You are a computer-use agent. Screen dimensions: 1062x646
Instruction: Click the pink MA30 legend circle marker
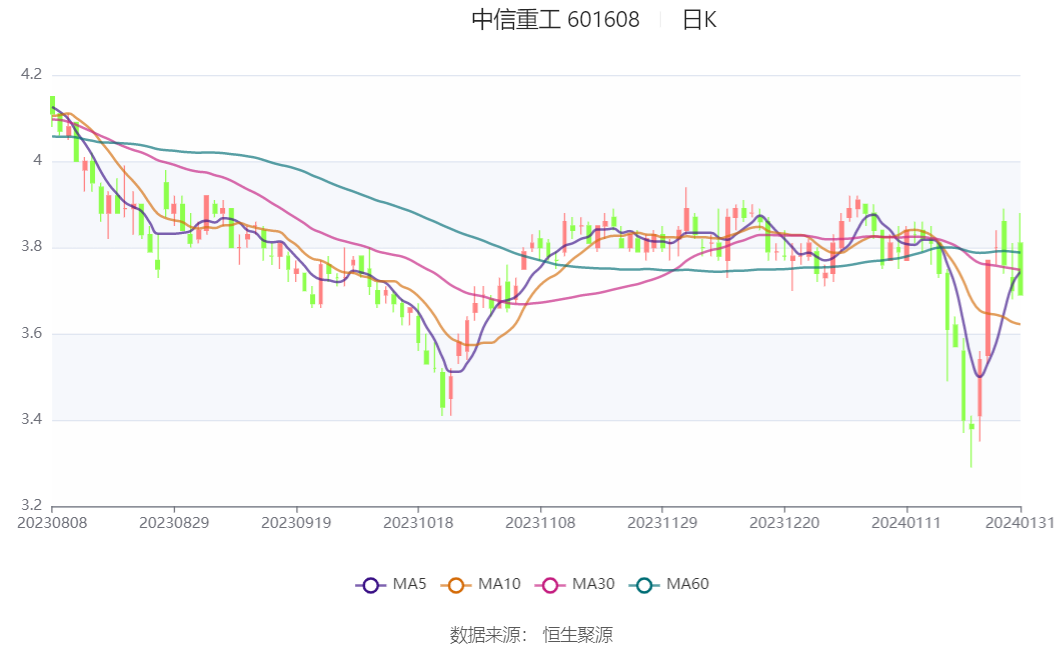point(549,585)
